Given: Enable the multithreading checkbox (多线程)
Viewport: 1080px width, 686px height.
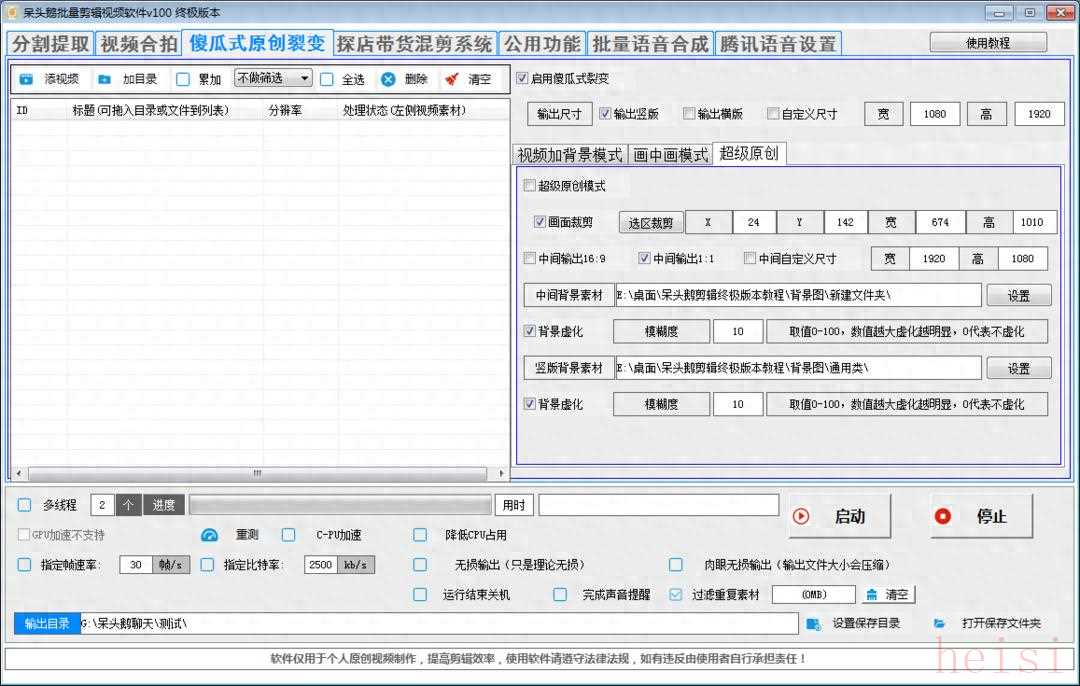Looking at the screenshot, I should (25, 505).
